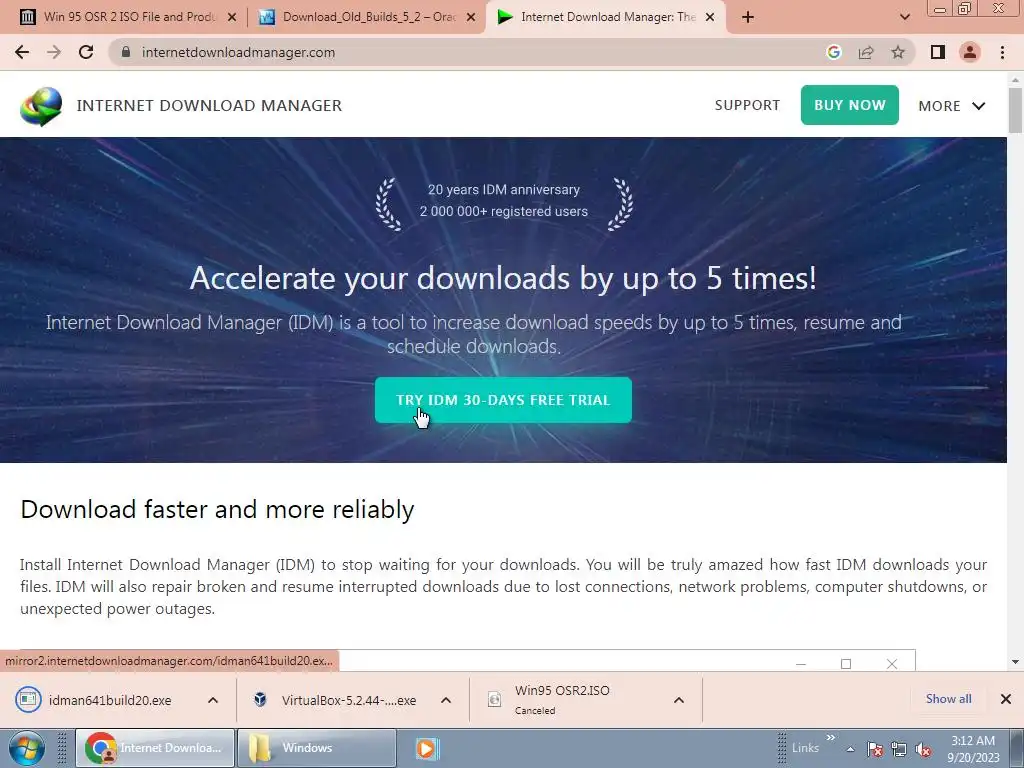Click Chrome taskbar button Internet Download
The height and width of the screenshot is (768, 1024).
tap(155, 748)
